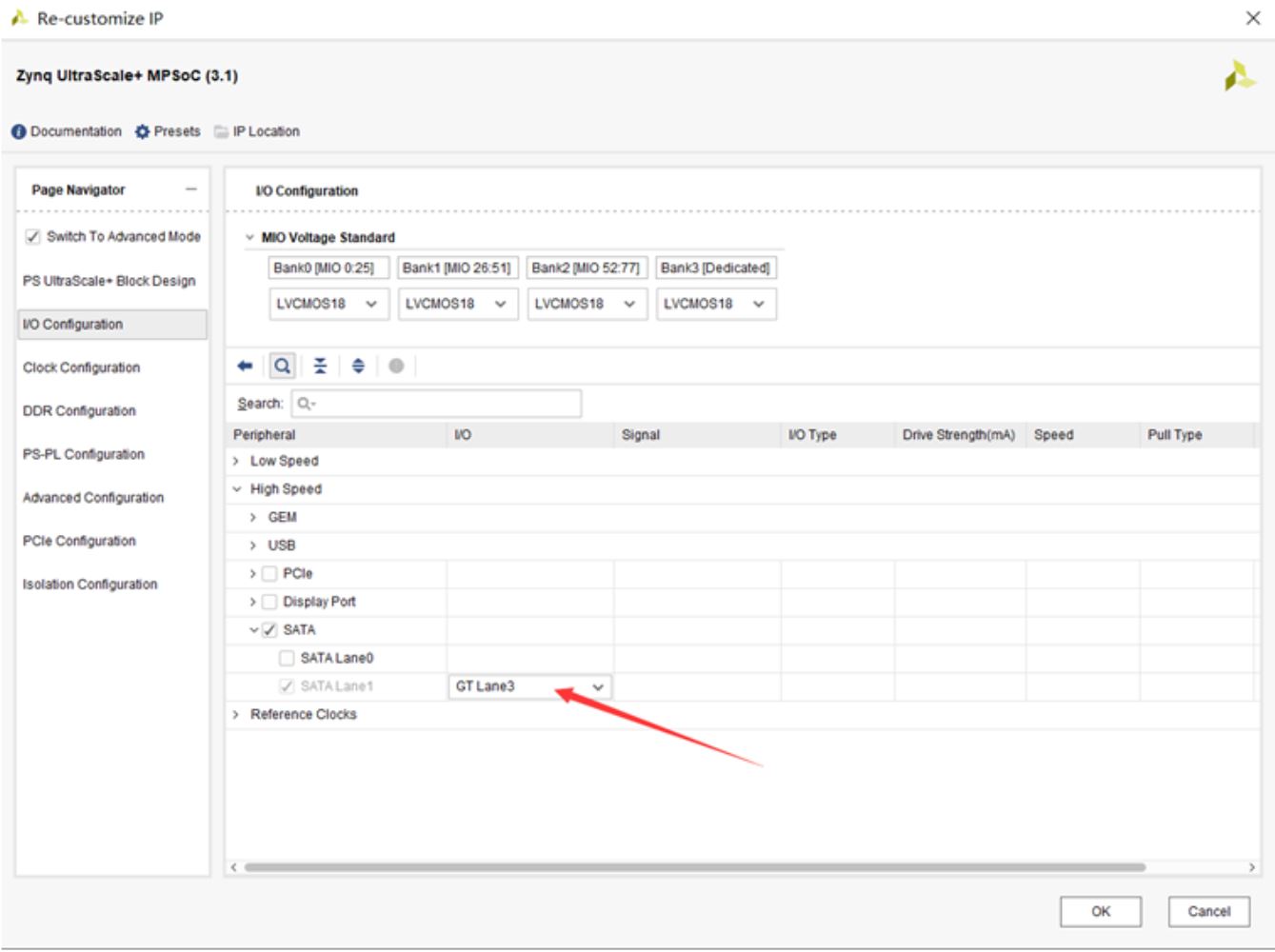Screen dimensions: 1275x952
Task: Expand the PCIe tree node arrow
Action: [252, 573]
